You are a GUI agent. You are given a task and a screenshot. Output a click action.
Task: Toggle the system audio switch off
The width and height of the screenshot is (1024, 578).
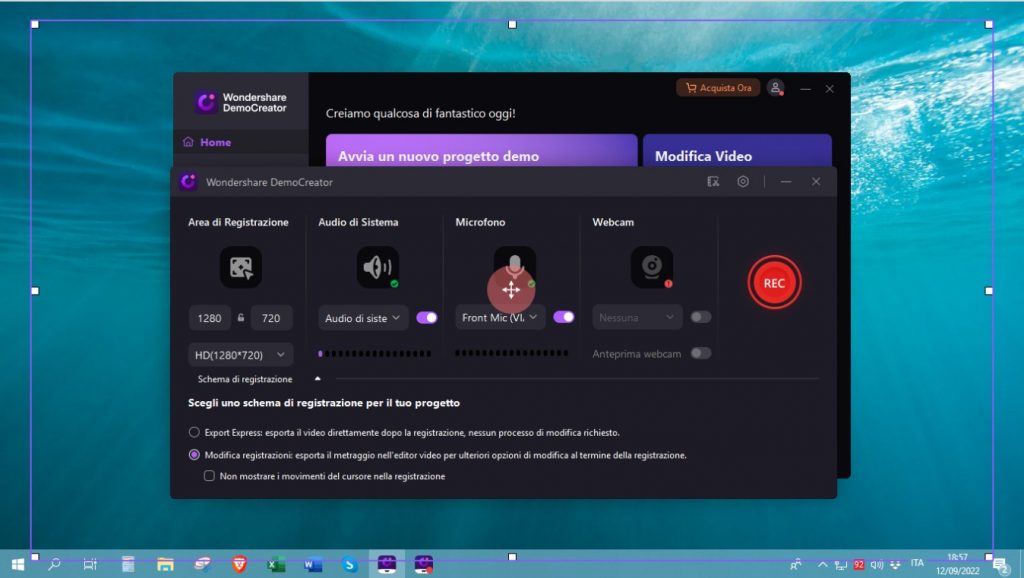point(427,317)
